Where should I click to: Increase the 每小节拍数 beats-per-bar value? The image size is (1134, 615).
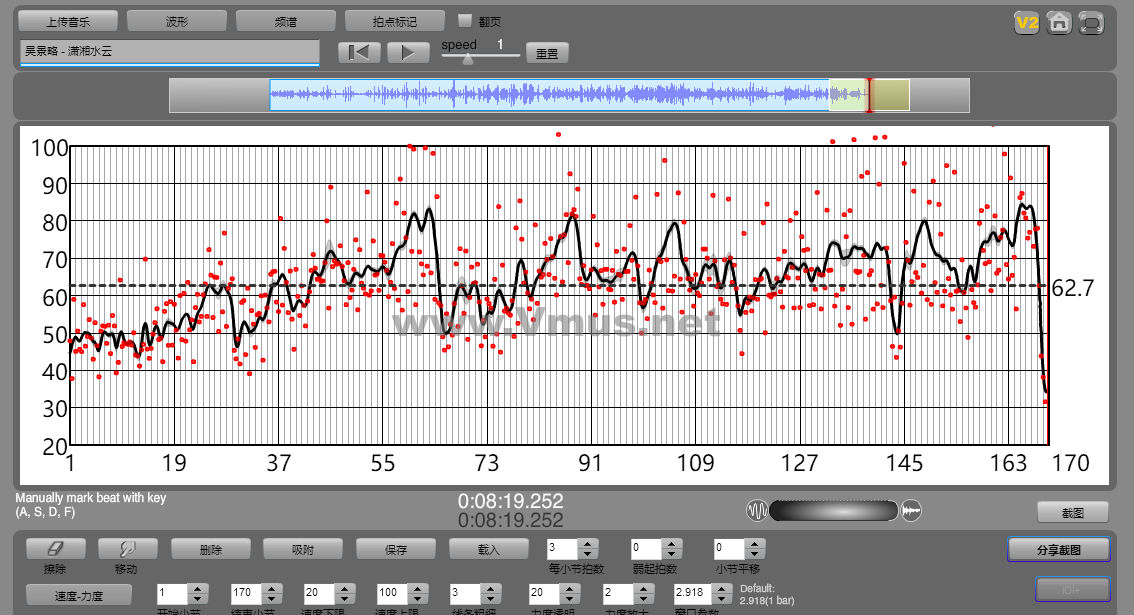pos(588,543)
